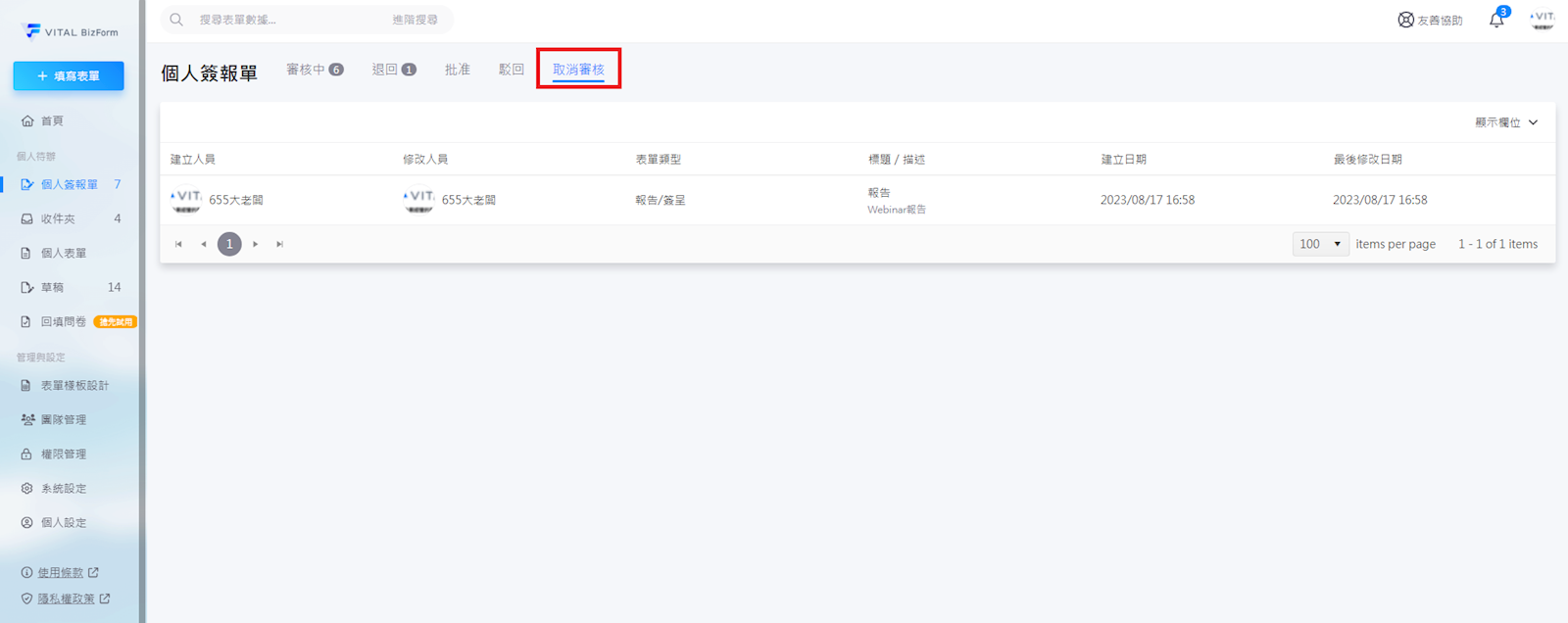This screenshot has width=1568, height=623.
Task: Expand the 顯示欄位 column chooser
Action: (x=1506, y=122)
